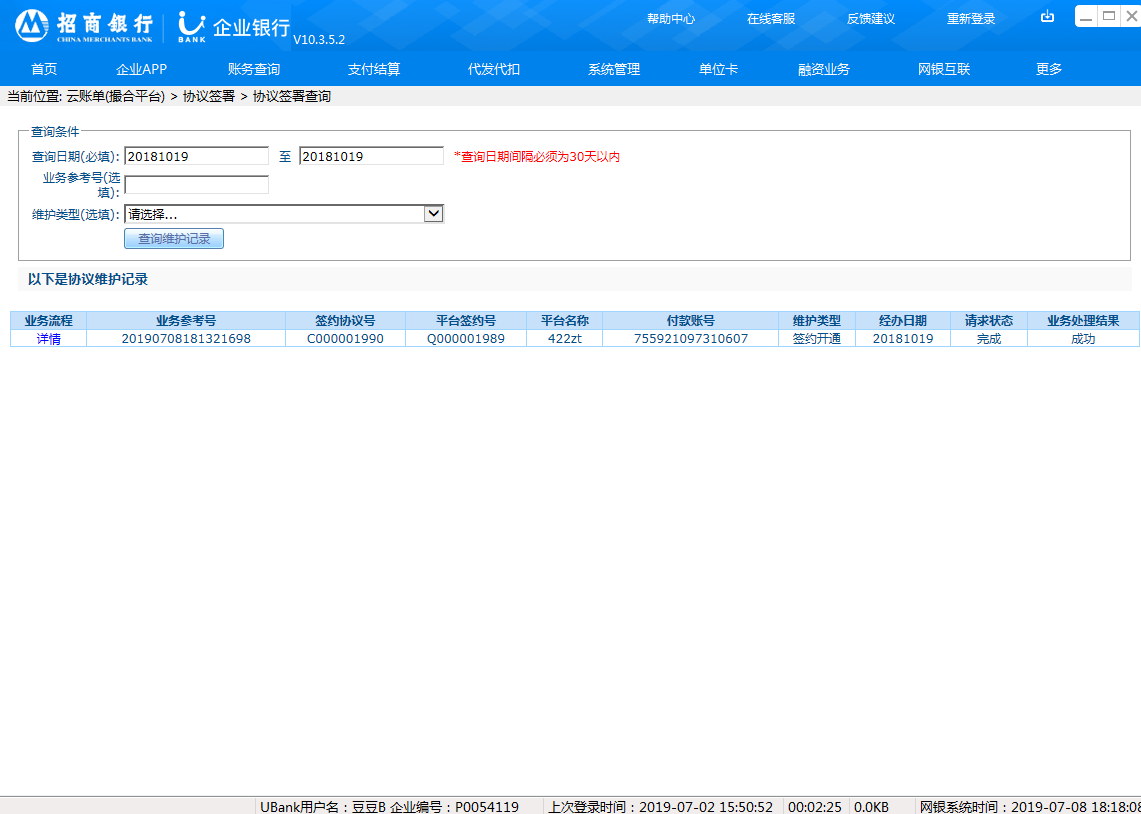Open the 首页 menu item

click(x=44, y=69)
